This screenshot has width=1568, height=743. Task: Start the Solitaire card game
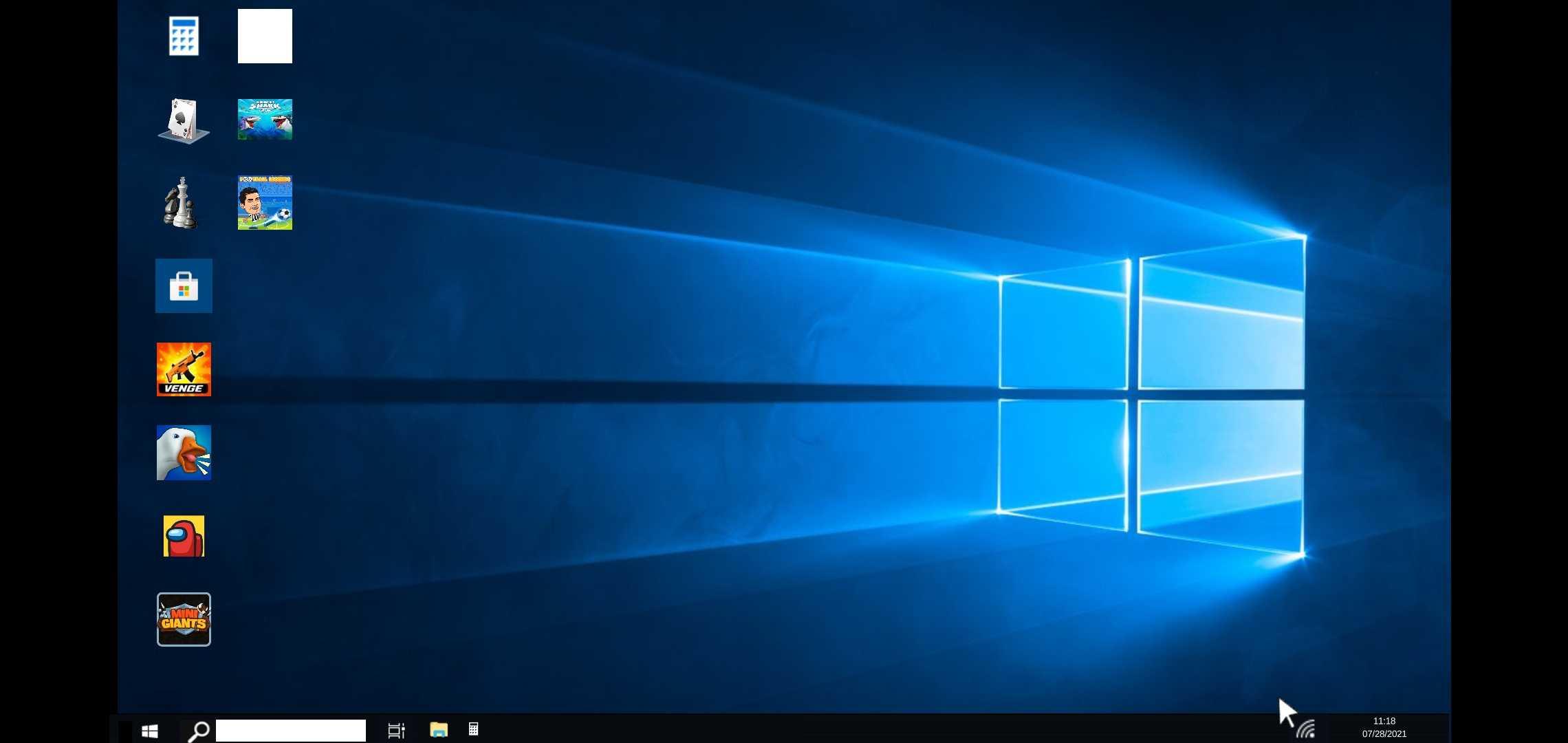point(183,119)
